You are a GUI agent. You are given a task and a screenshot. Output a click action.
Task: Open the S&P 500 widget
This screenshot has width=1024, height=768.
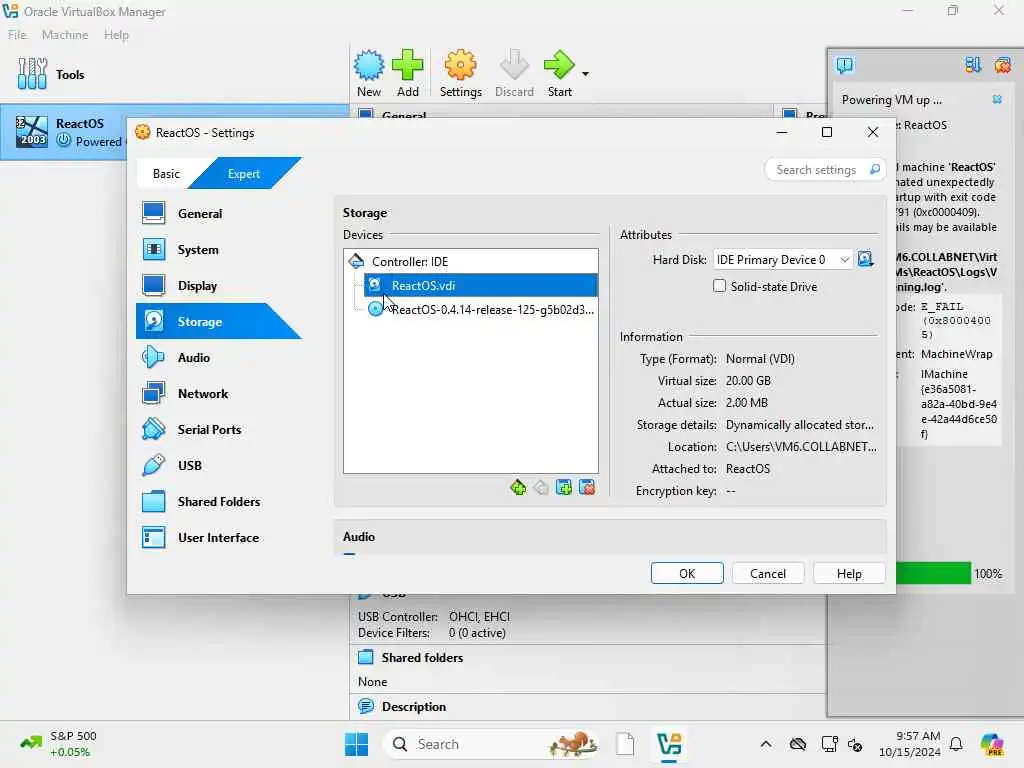(x=59, y=744)
